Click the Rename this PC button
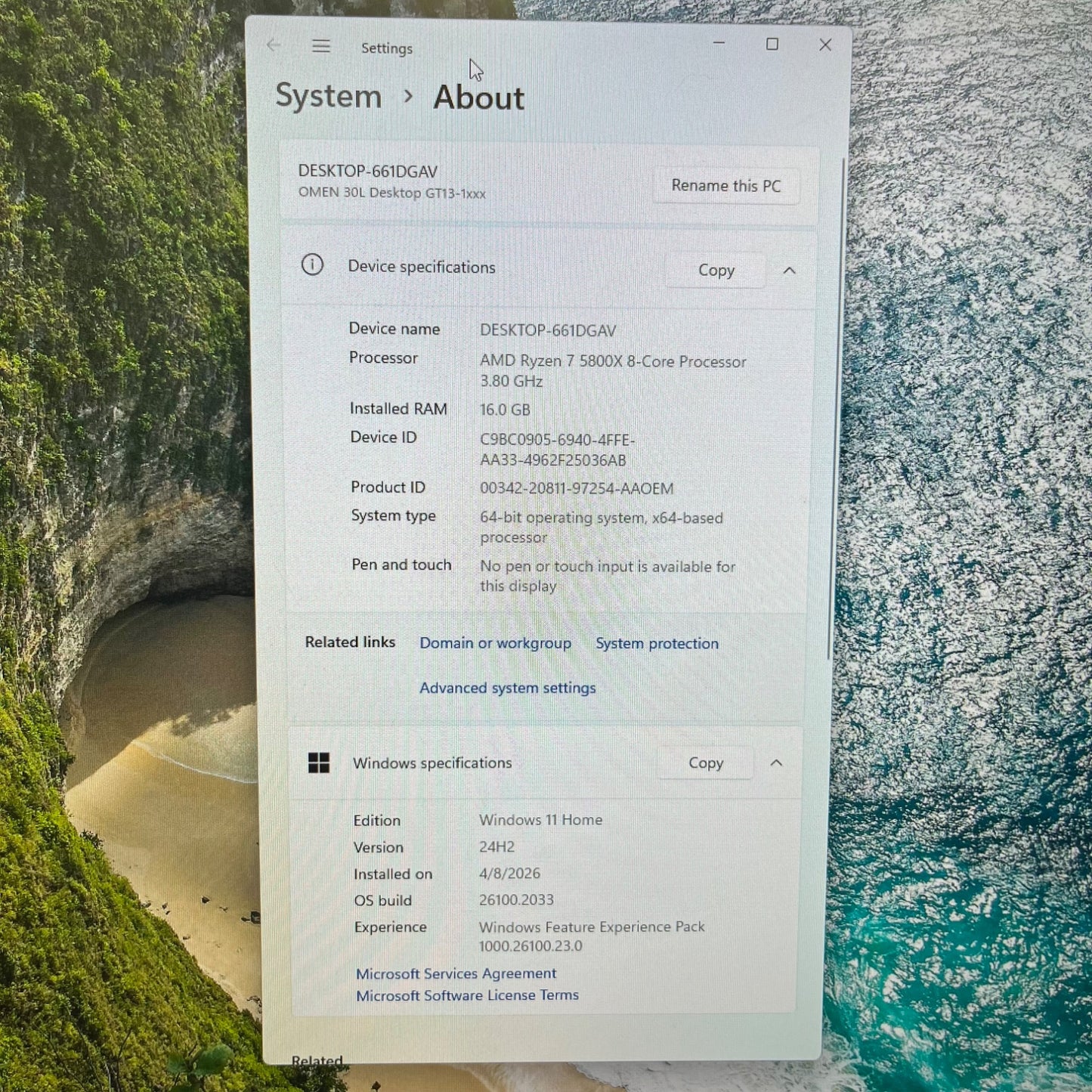The image size is (1092, 1092). (x=726, y=186)
